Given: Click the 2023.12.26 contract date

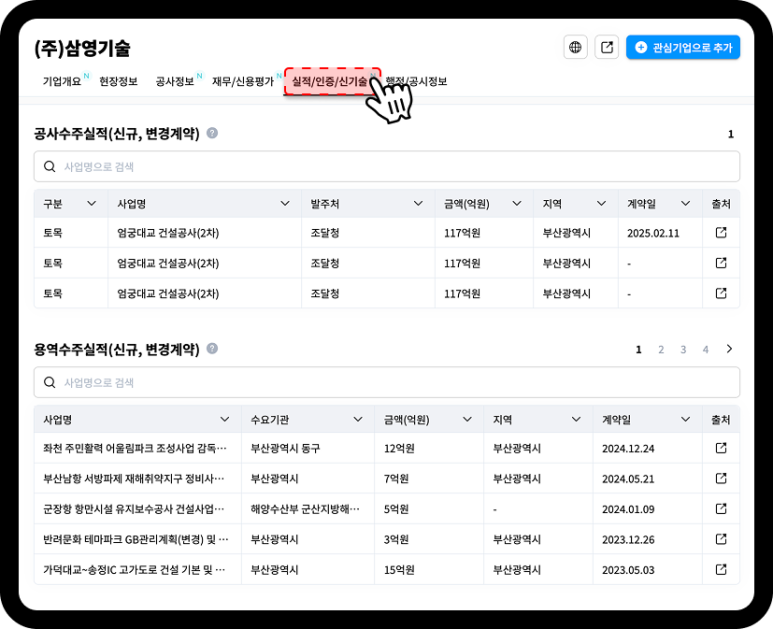Looking at the screenshot, I should pos(628,540).
